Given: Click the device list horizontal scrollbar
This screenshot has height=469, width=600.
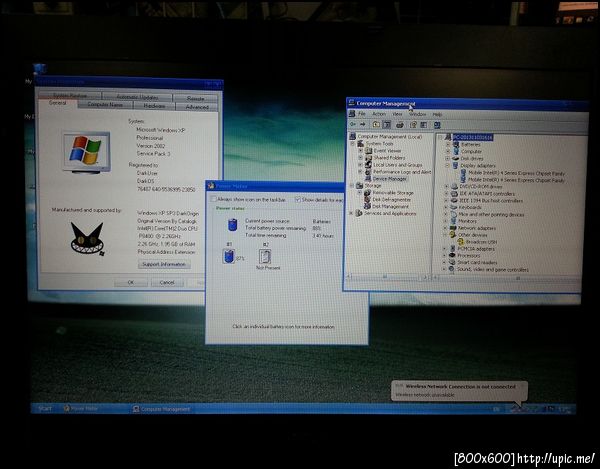Looking at the screenshot, I should pos(507,278).
